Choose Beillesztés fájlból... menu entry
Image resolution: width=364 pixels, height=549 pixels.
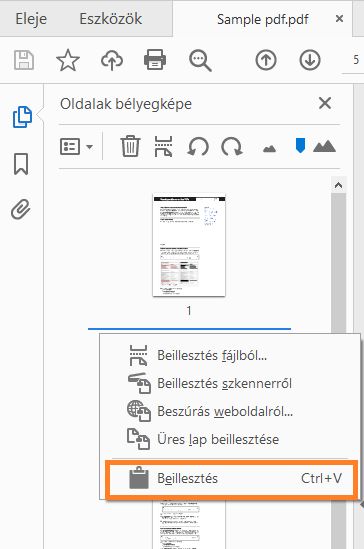(x=230, y=355)
